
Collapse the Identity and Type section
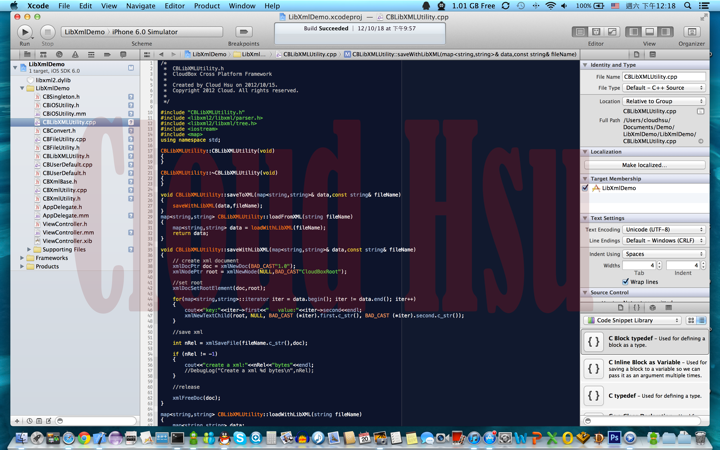585,65
